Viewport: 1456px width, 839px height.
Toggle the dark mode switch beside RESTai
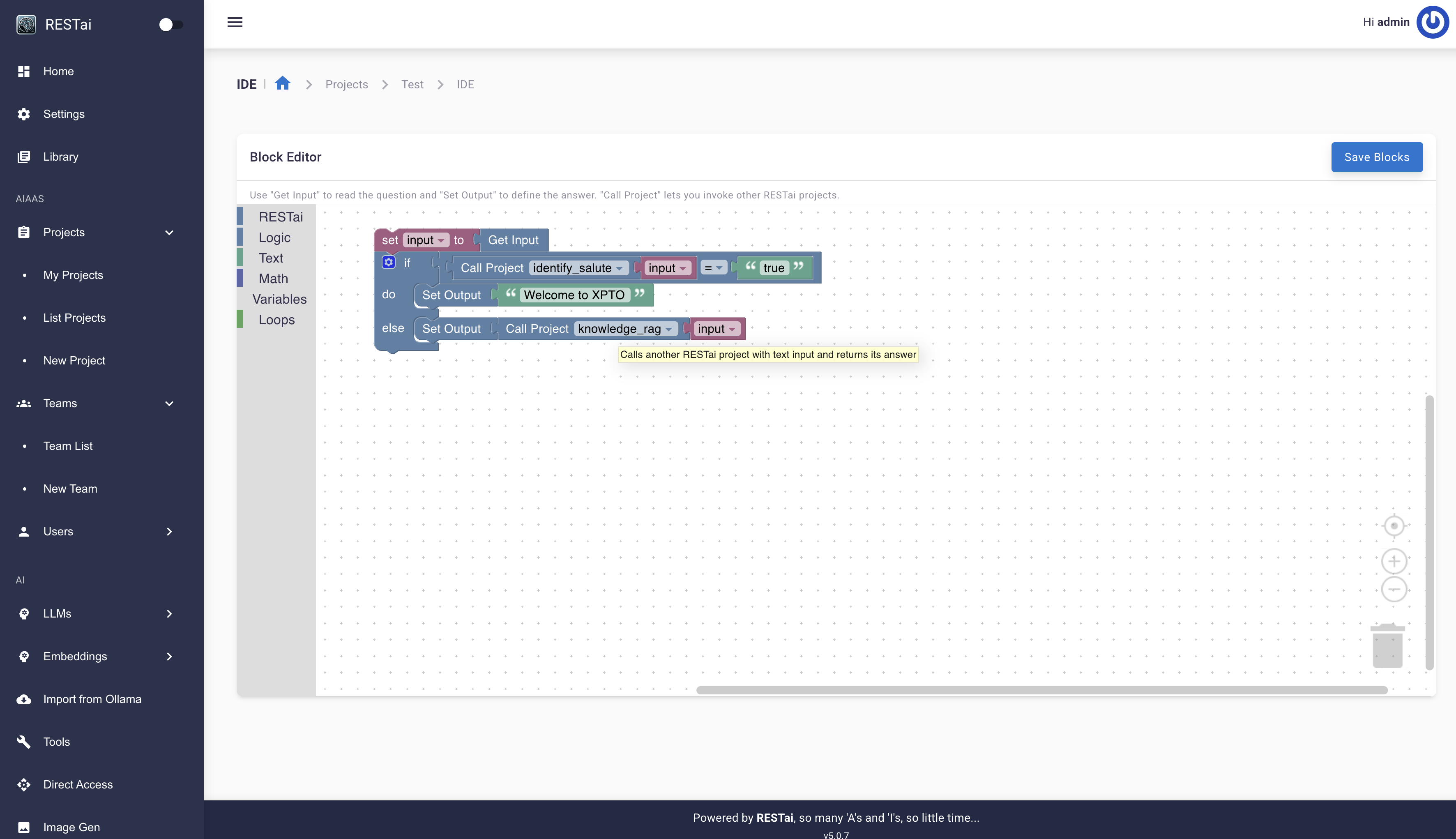point(170,25)
